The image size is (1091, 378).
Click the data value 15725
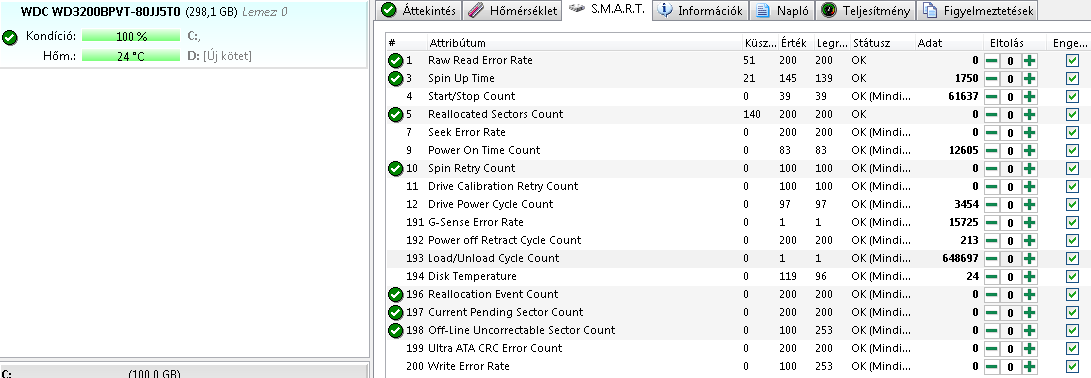963,223
